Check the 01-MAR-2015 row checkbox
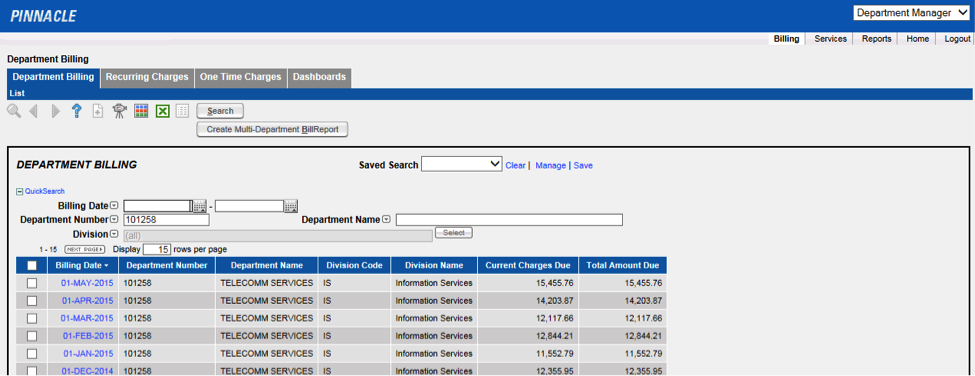 (x=32, y=318)
